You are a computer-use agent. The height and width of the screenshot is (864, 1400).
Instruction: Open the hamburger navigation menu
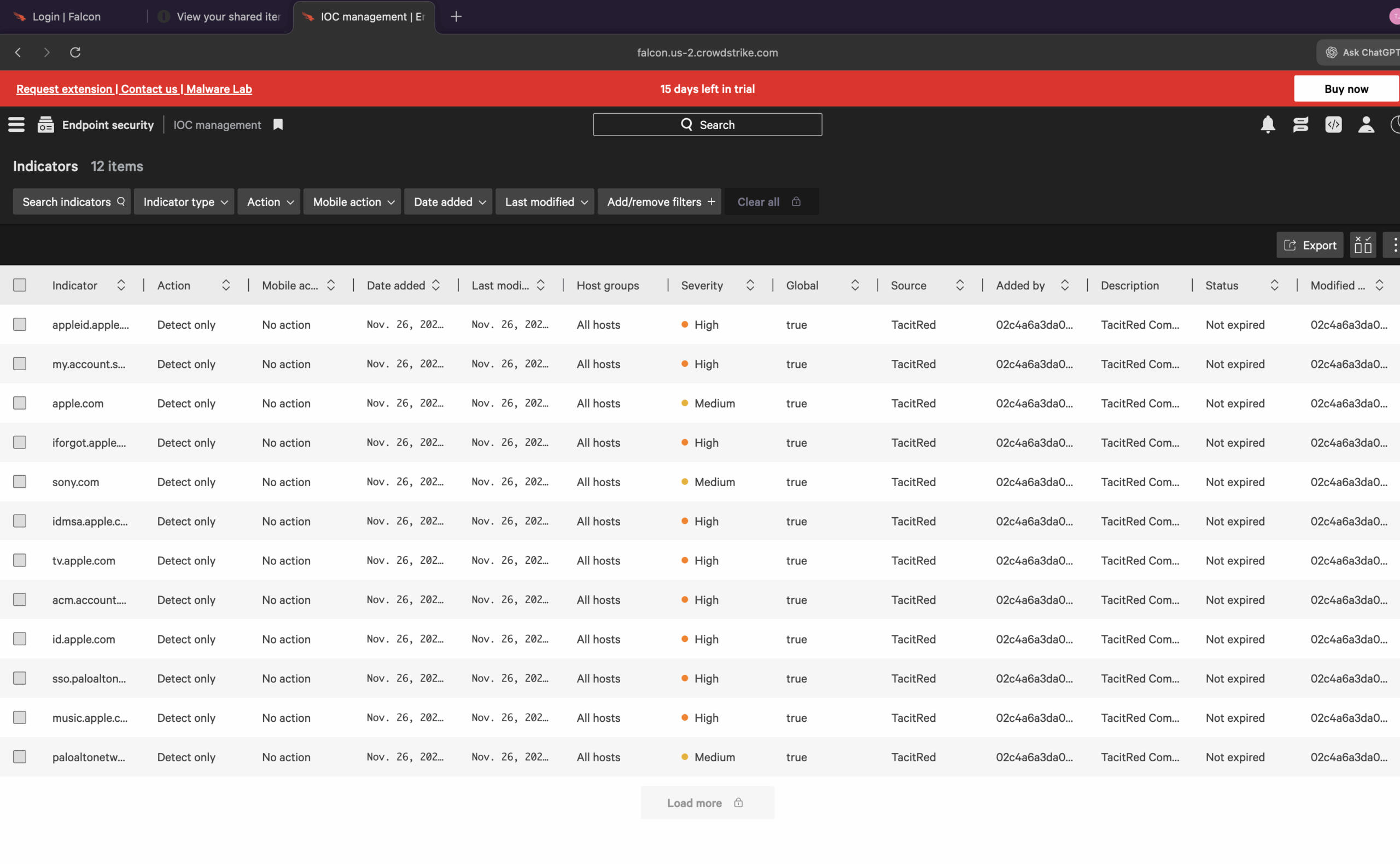(x=16, y=125)
